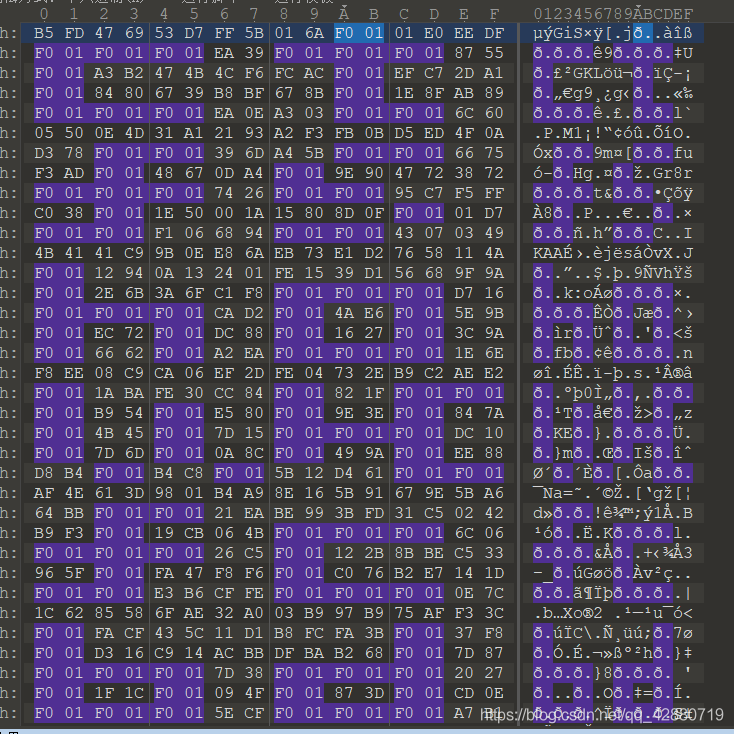Click hex byte 4C
Viewport: 734px width, 734px height.
(x=224, y=73)
